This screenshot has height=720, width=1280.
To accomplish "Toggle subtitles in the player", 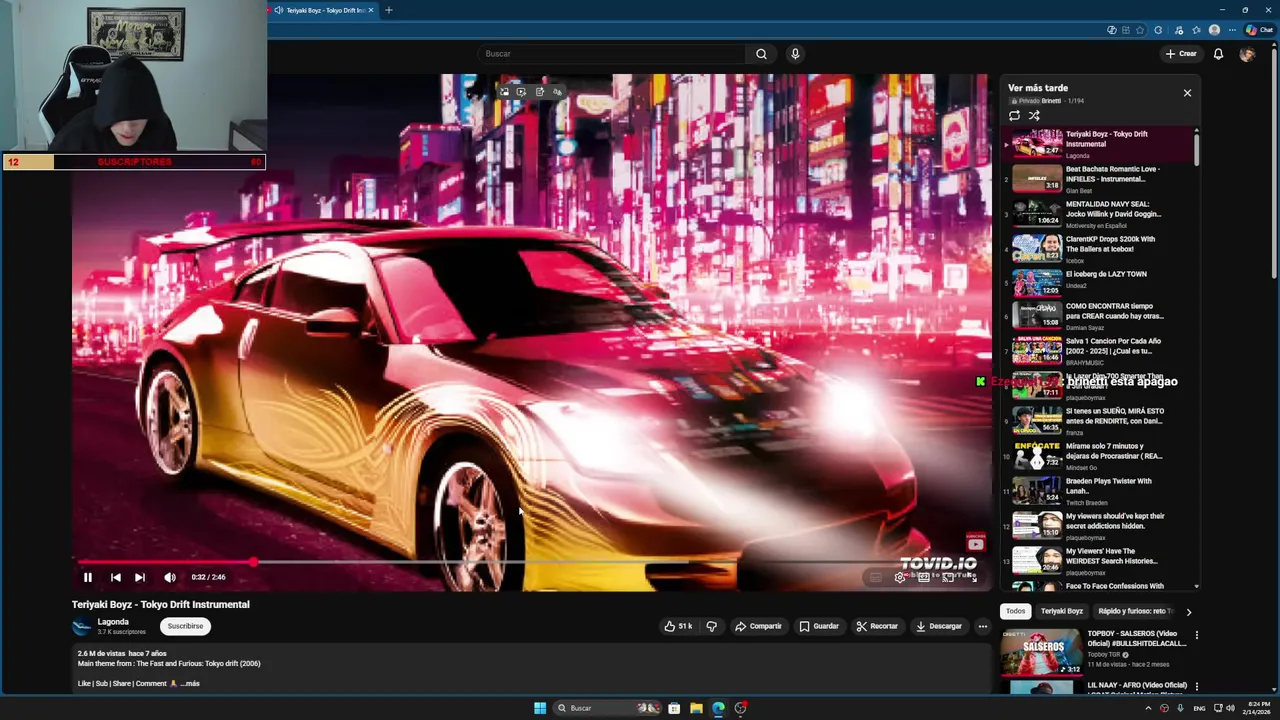I will [876, 577].
